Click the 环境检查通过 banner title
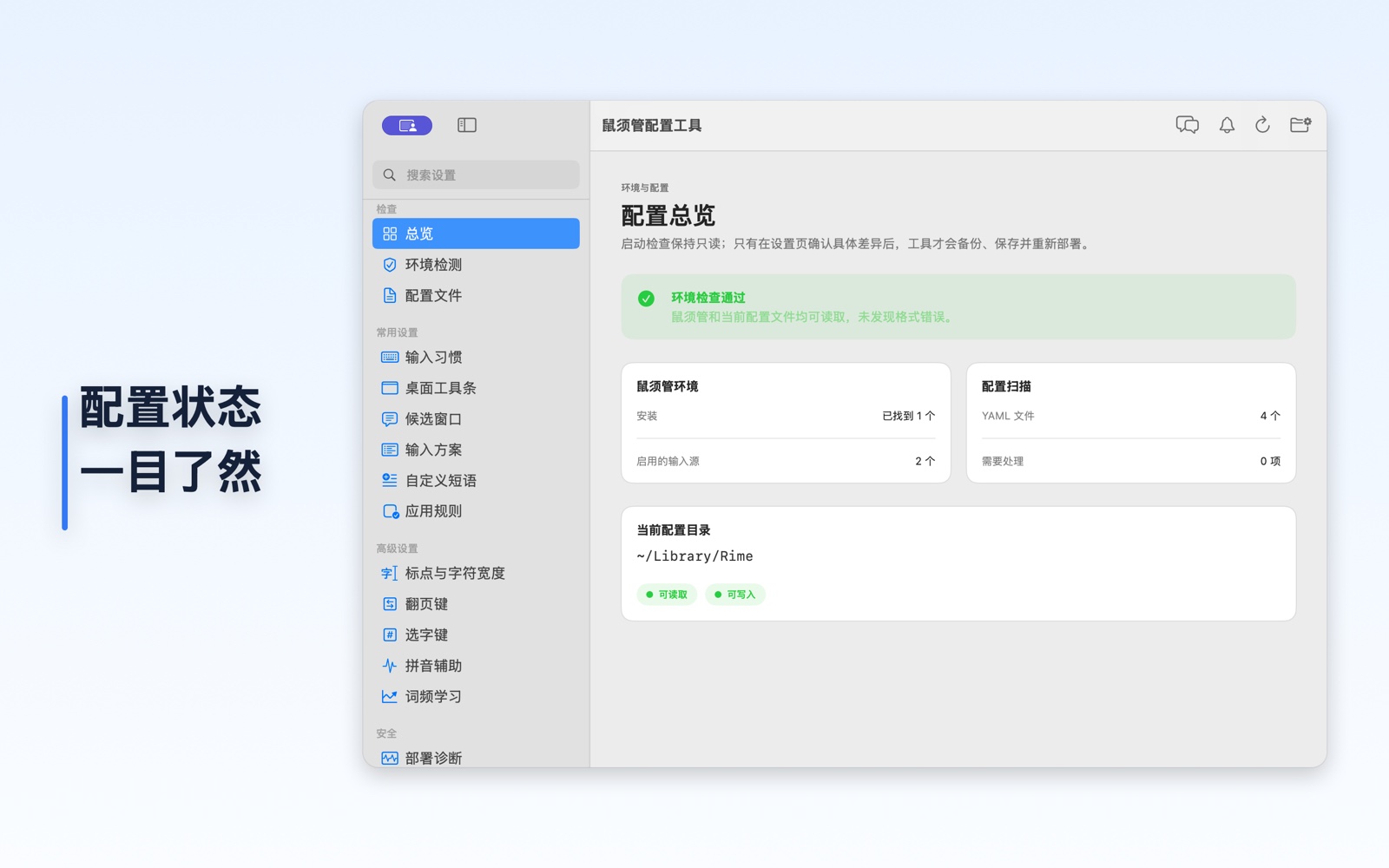Screen dimensions: 1389x868 tap(708, 298)
